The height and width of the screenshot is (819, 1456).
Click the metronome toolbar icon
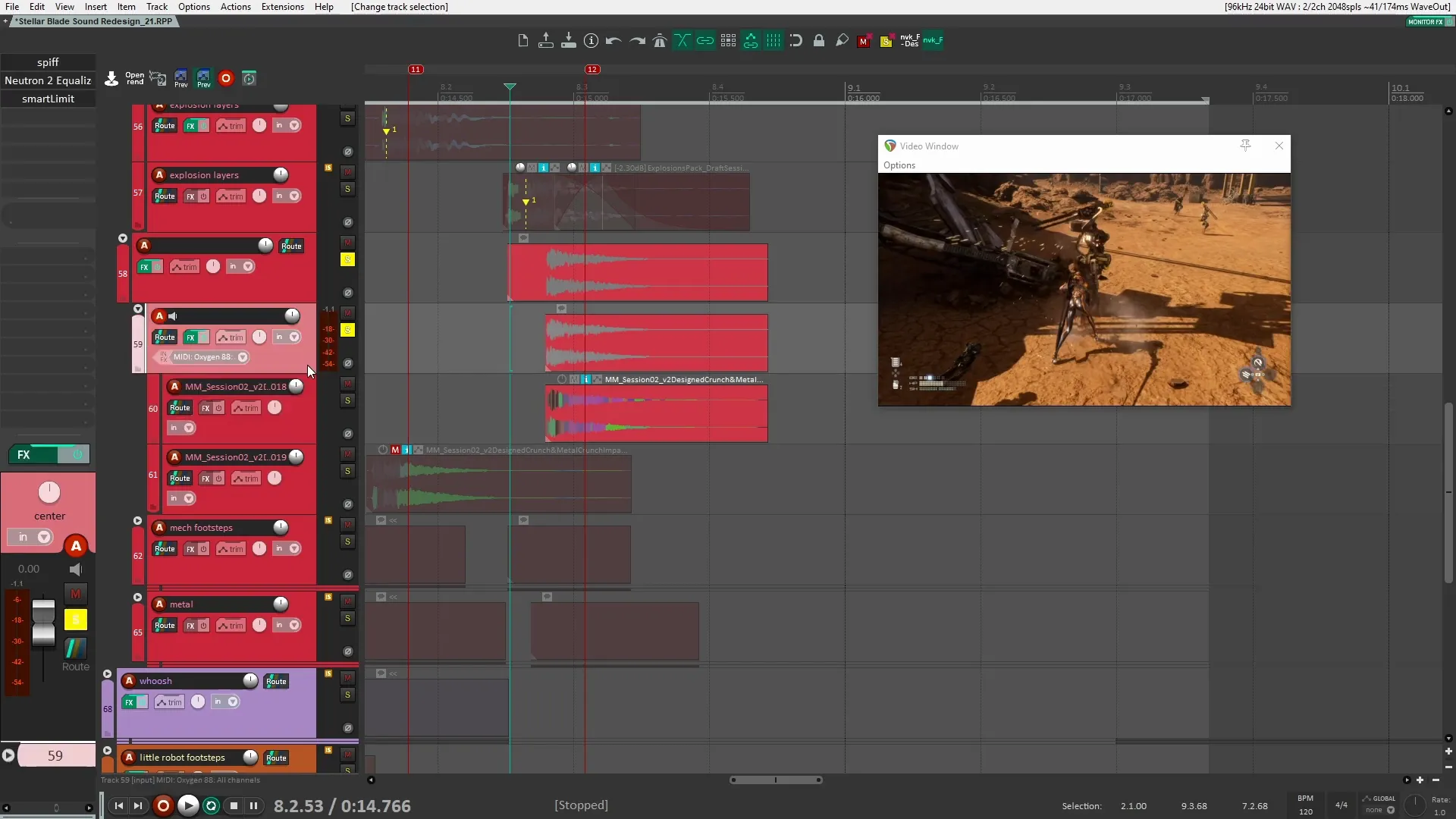660,41
